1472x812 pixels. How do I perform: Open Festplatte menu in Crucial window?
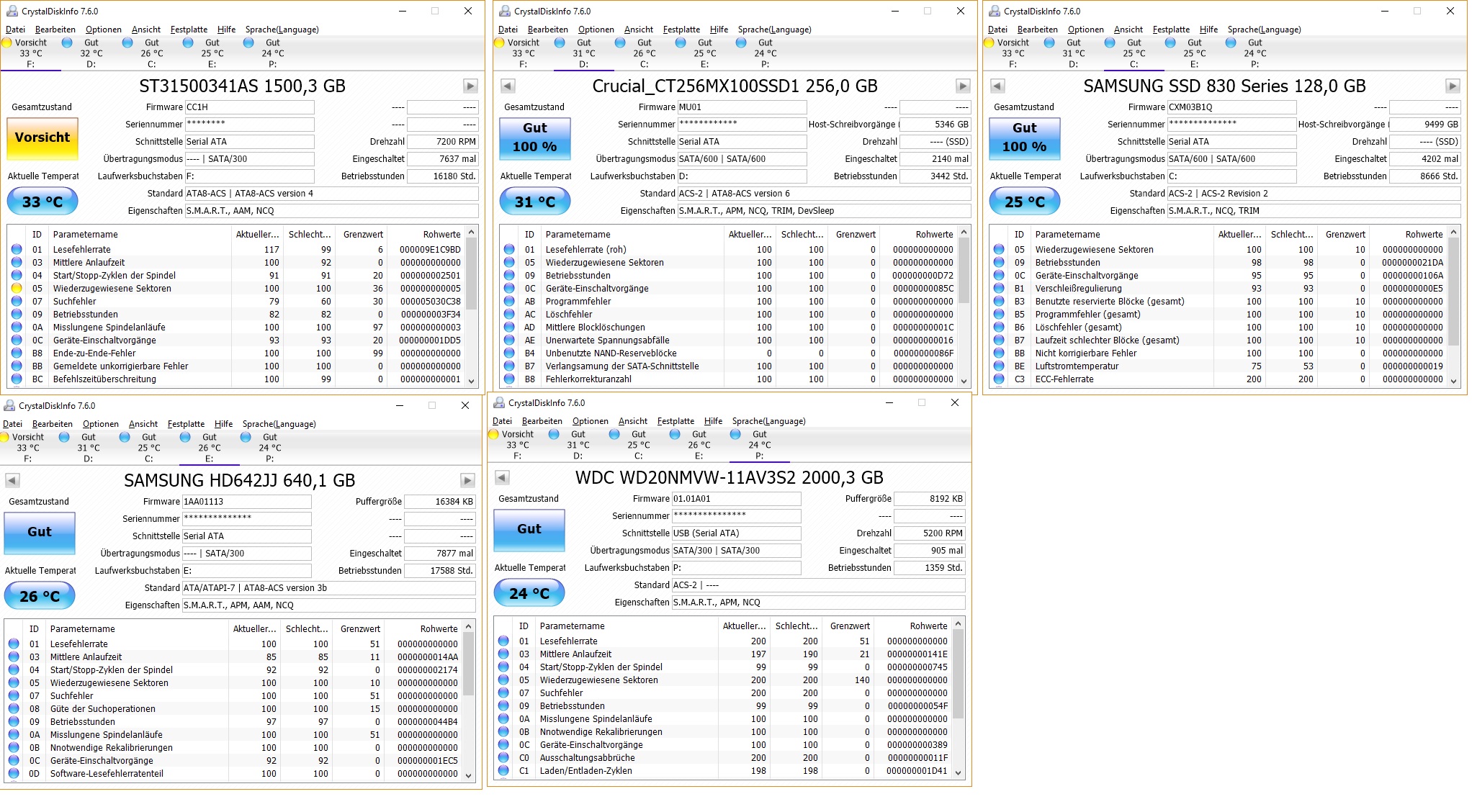tap(681, 30)
